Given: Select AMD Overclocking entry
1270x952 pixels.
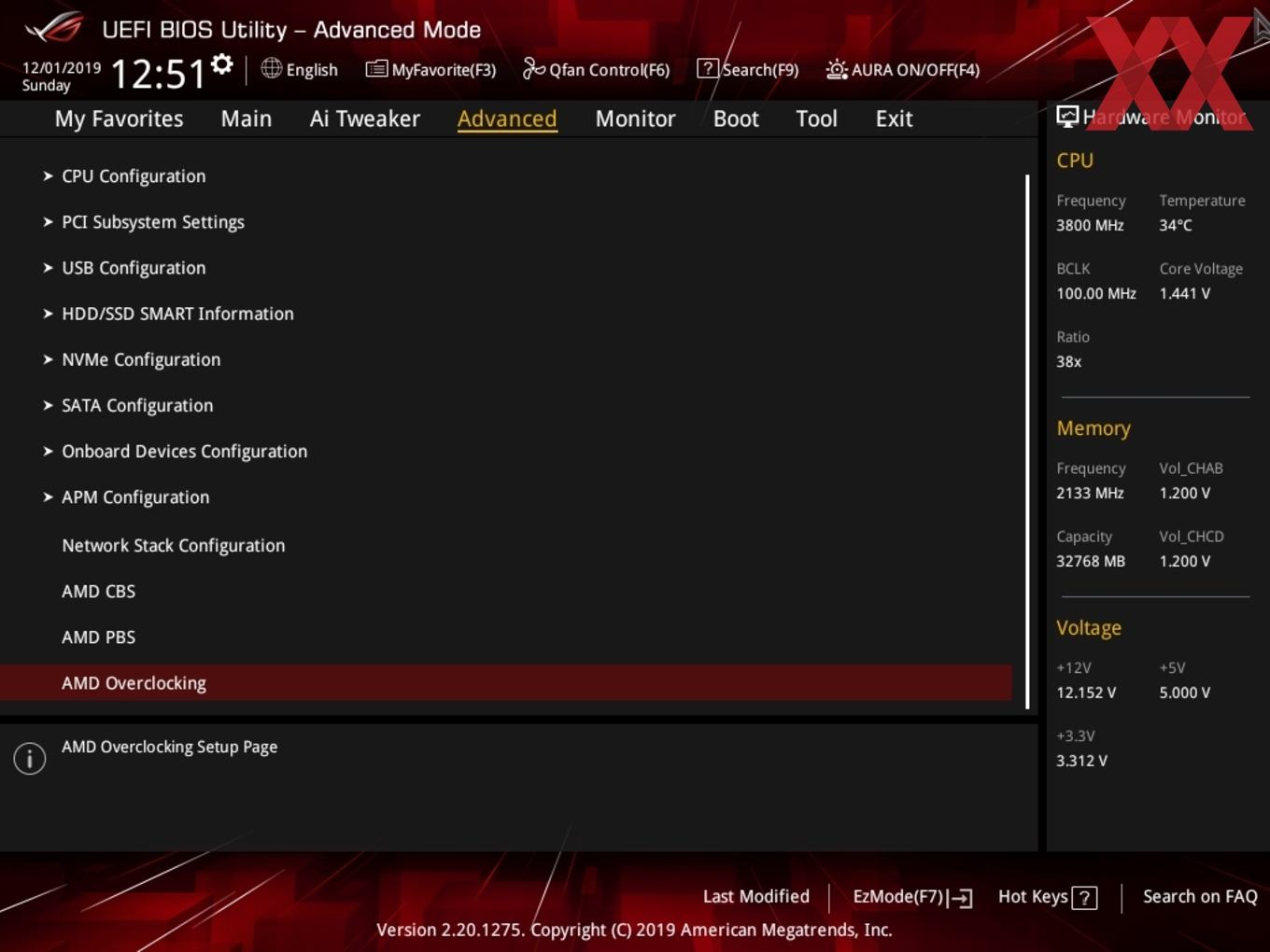Looking at the screenshot, I should click(x=505, y=682).
